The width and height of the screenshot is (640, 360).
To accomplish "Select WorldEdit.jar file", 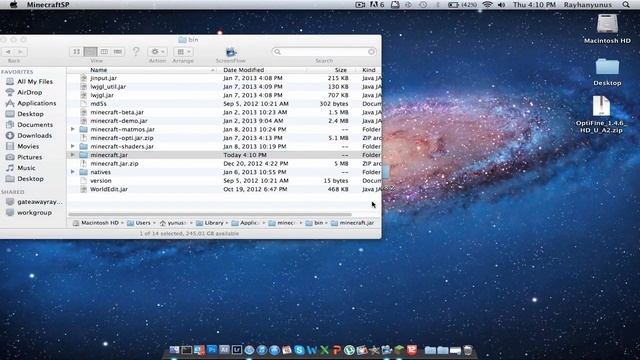I will tap(109, 189).
